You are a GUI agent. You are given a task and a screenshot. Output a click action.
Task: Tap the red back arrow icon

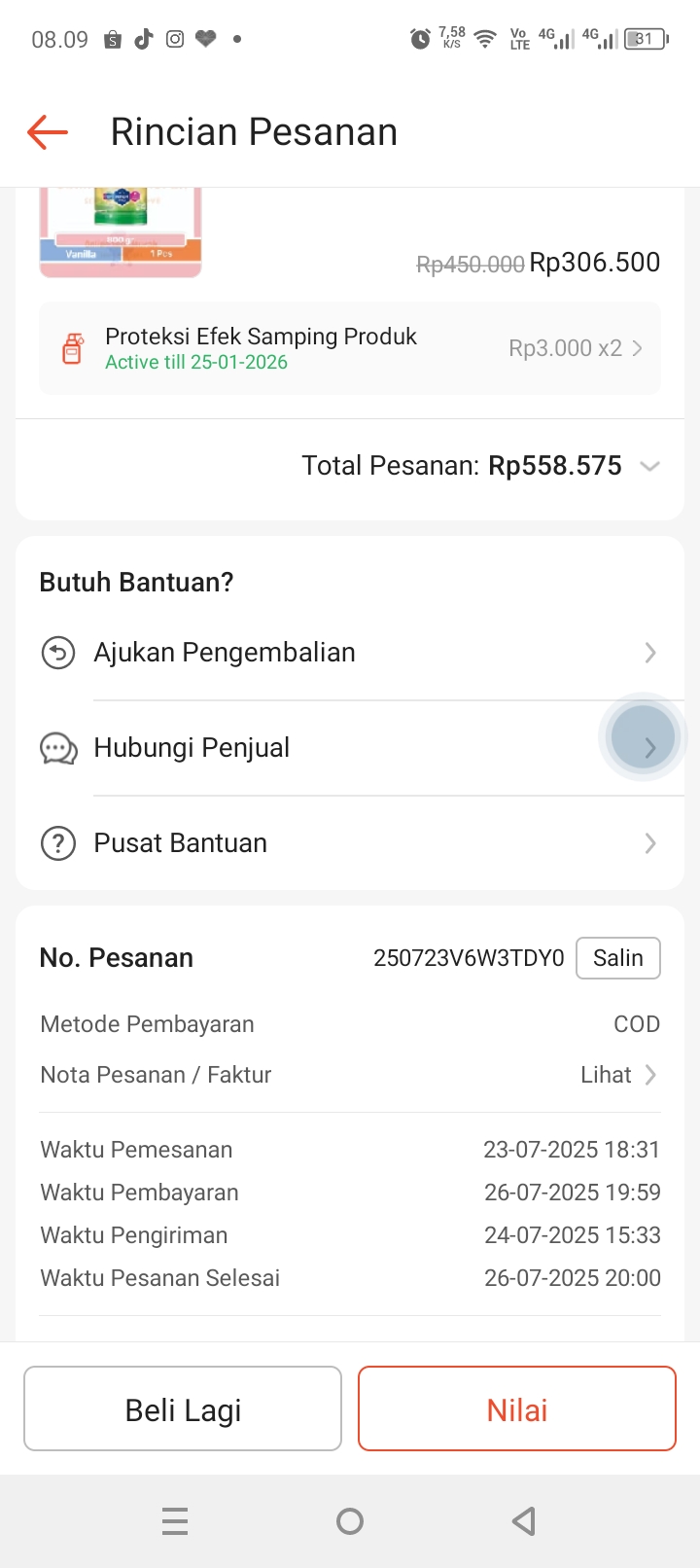[48, 132]
